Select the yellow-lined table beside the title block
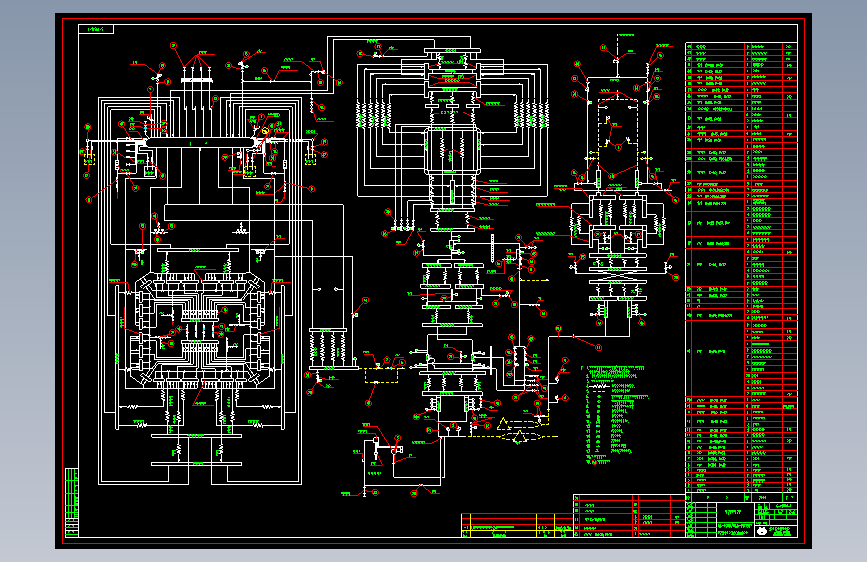The height and width of the screenshot is (562, 867). pos(517,525)
